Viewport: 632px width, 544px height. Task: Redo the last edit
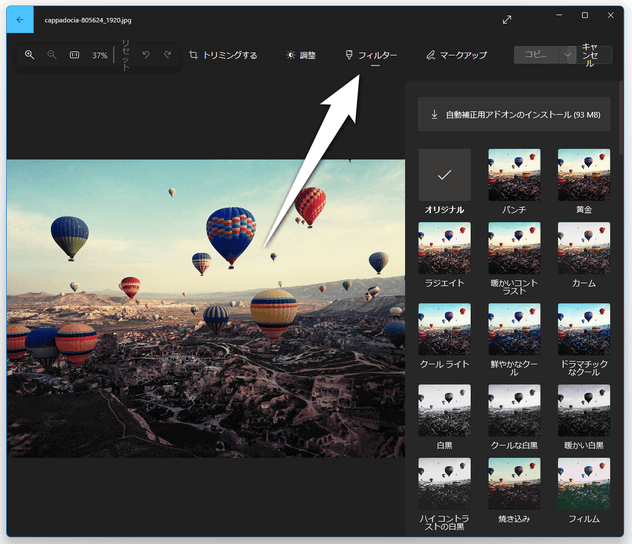click(x=168, y=54)
